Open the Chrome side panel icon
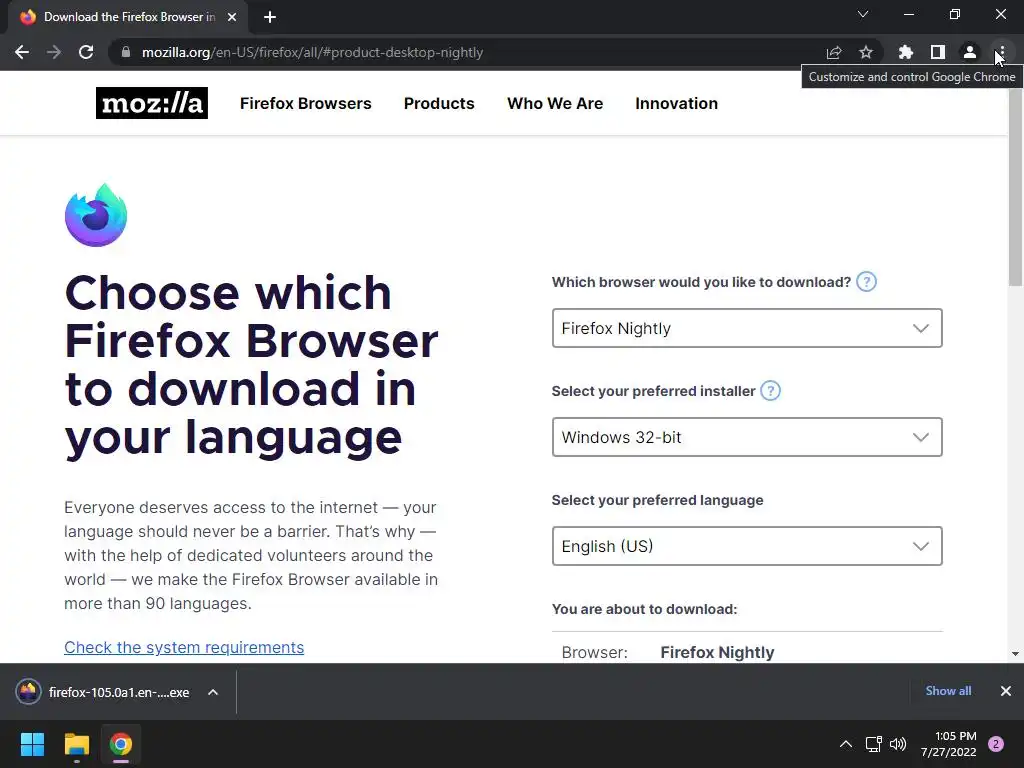Viewport: 1024px width, 768px height. (938, 52)
